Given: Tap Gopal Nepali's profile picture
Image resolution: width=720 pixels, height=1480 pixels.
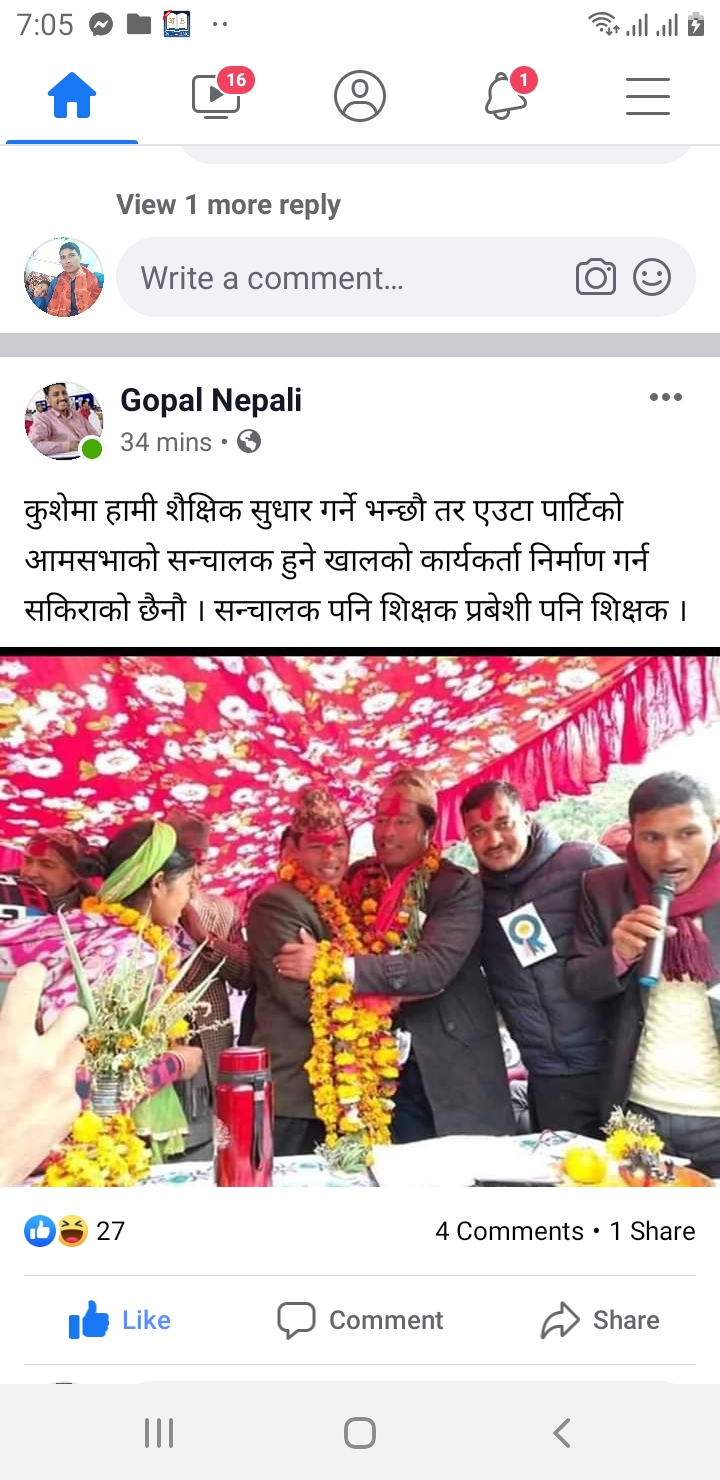Looking at the screenshot, I should [x=64, y=421].
